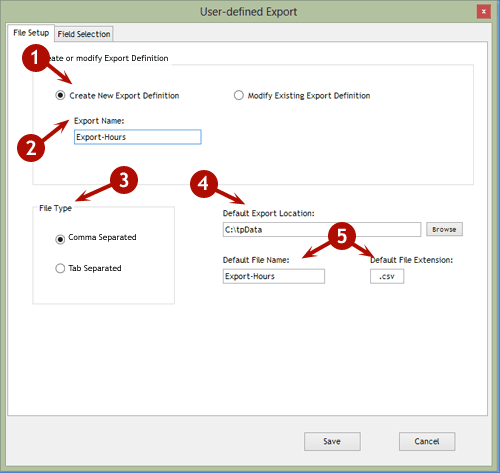Save the export definition
The image size is (500, 473).
coord(332,441)
